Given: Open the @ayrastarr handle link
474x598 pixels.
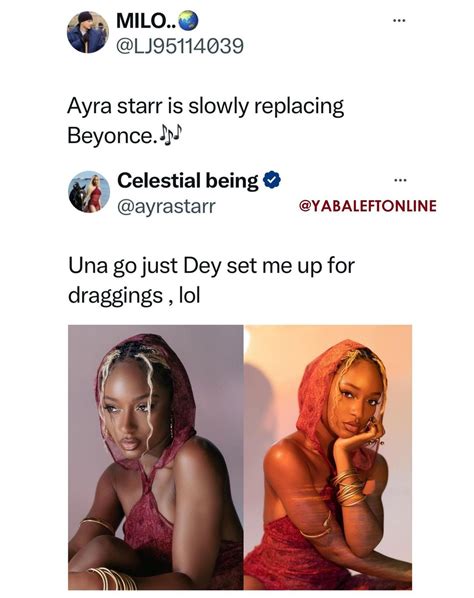Looking at the screenshot, I should tap(166, 206).
